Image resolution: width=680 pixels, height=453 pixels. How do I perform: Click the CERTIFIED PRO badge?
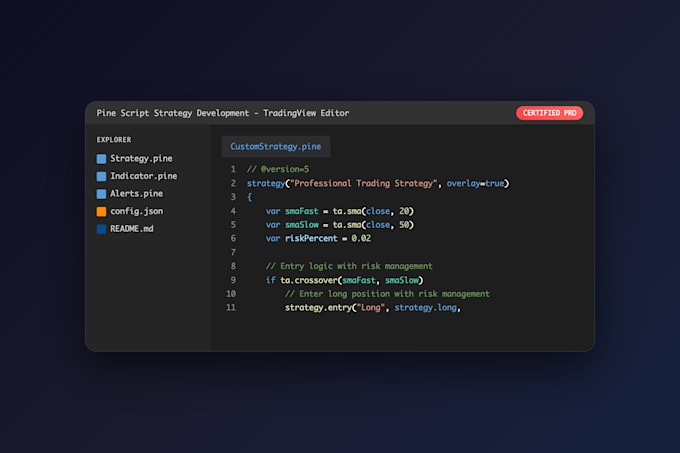coord(549,113)
